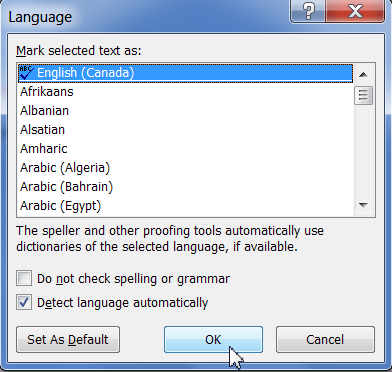Choose Albanian from the language list

pos(186,111)
